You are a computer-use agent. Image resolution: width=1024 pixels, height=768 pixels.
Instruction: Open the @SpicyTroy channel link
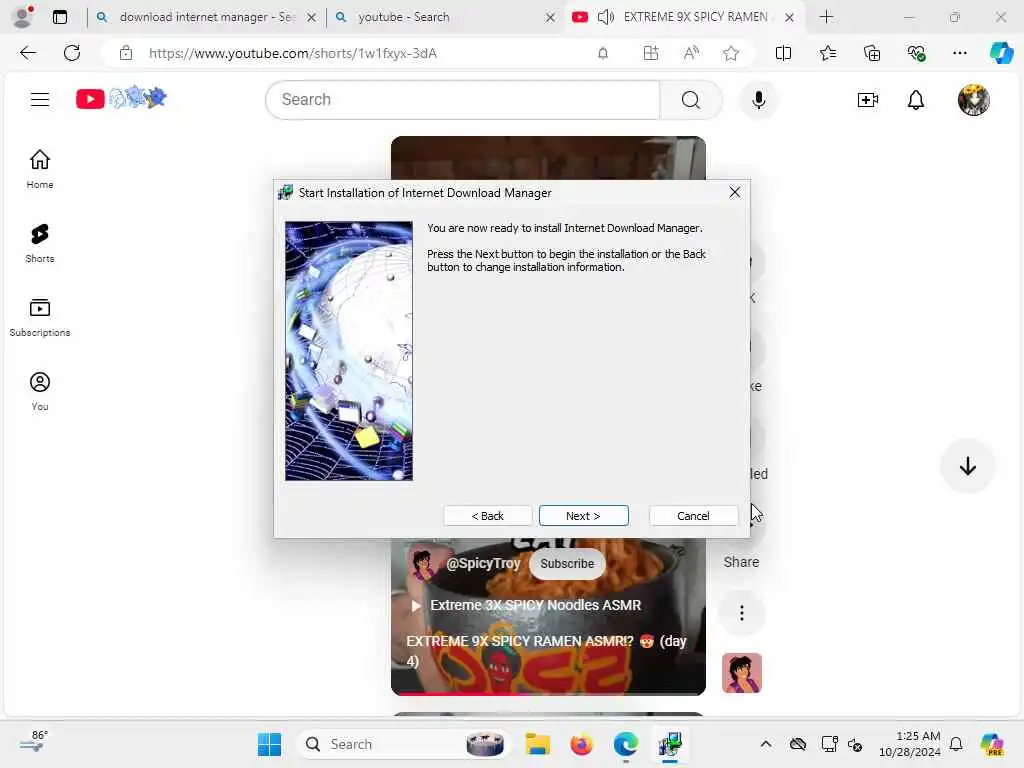(x=483, y=563)
